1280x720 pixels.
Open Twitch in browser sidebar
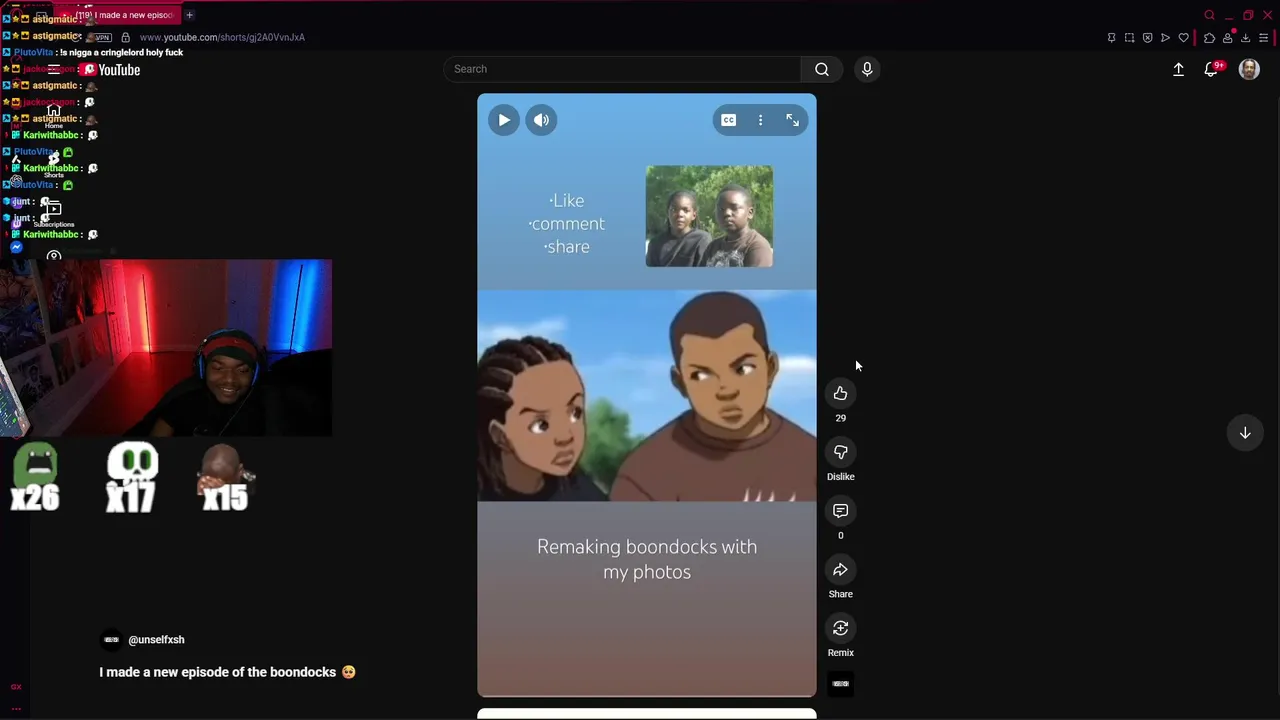click(16, 224)
